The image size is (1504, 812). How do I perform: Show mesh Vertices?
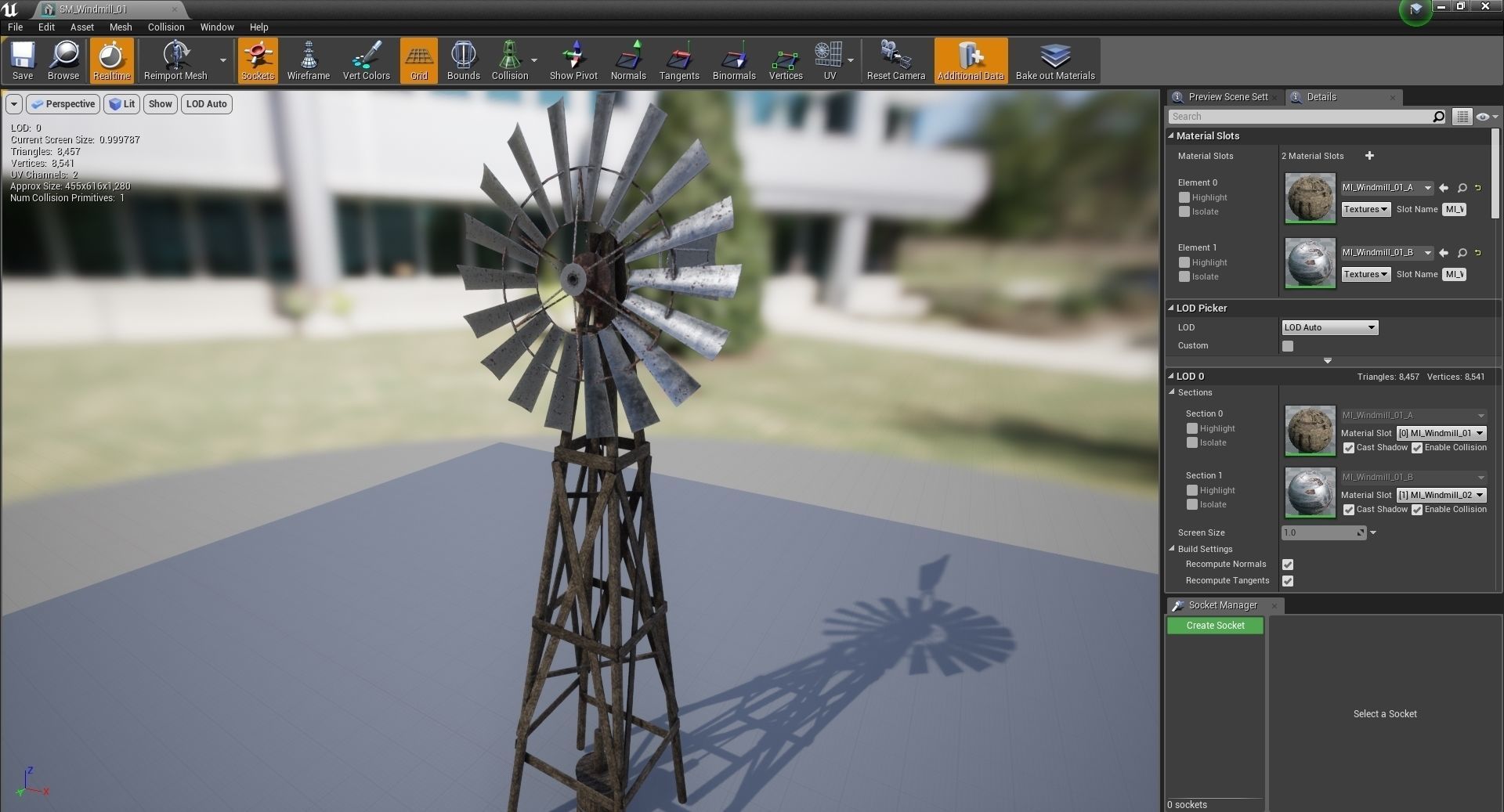pyautogui.click(x=786, y=60)
